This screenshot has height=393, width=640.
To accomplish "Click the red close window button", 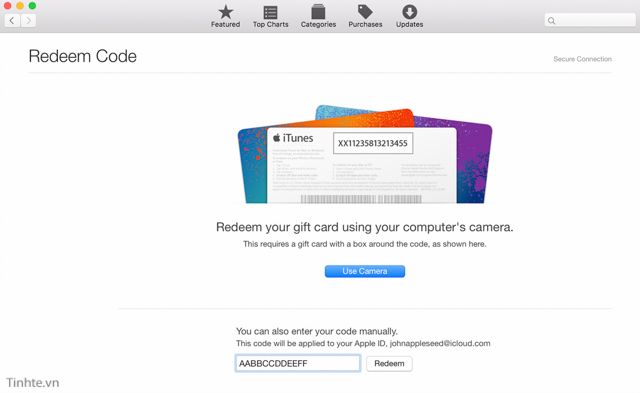I will [x=7, y=6].
